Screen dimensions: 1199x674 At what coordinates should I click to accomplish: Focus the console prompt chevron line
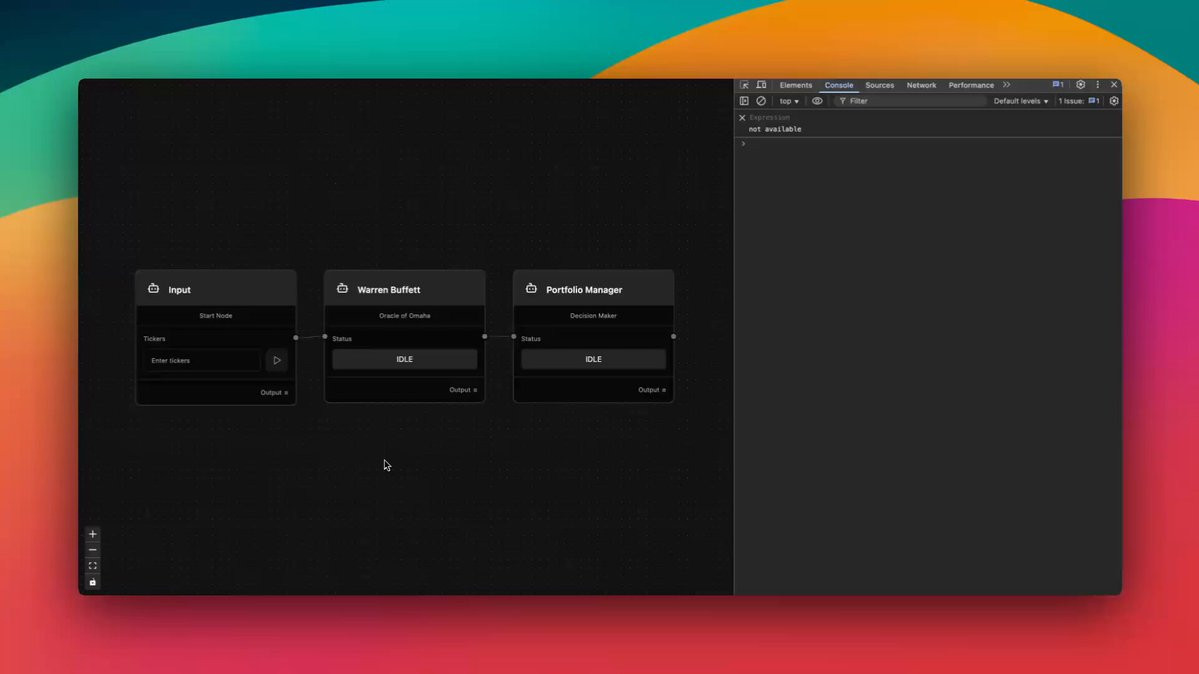(x=928, y=144)
